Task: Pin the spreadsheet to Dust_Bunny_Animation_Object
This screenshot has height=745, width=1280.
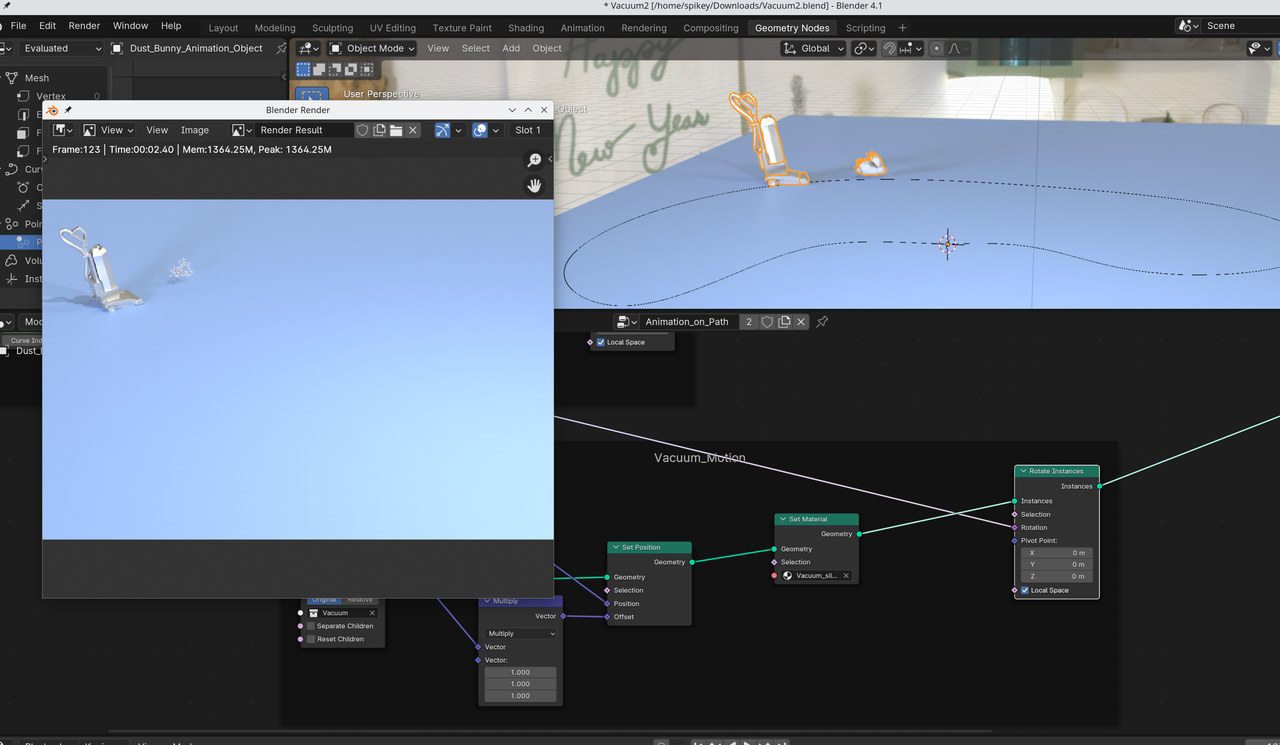Action: [282, 48]
